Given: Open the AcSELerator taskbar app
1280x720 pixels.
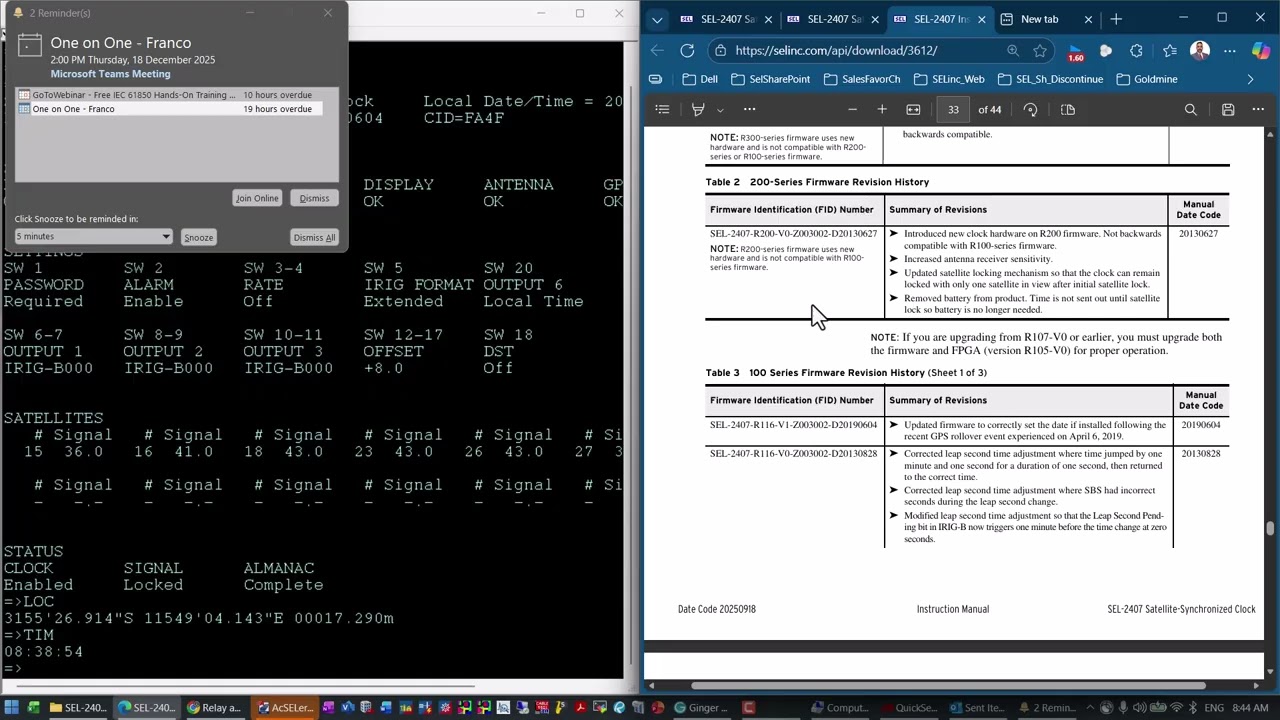Looking at the screenshot, I should pos(285,708).
